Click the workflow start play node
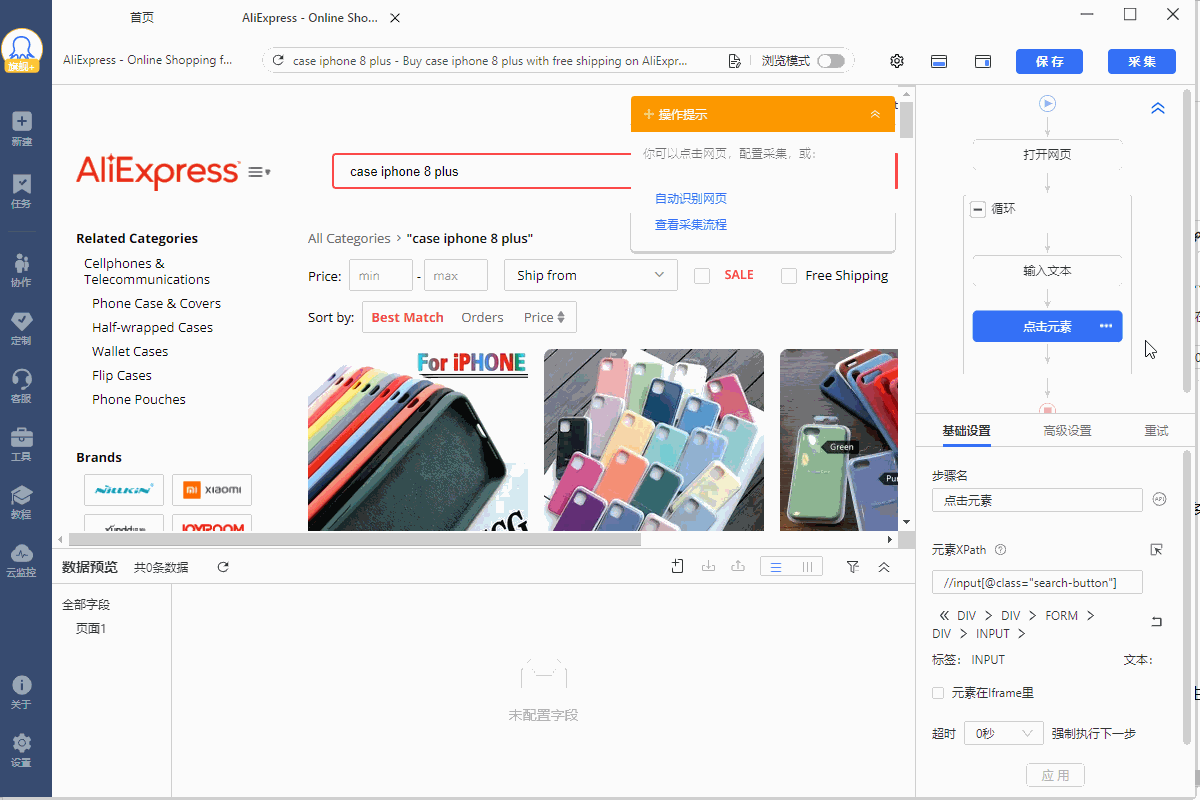 tap(1047, 103)
